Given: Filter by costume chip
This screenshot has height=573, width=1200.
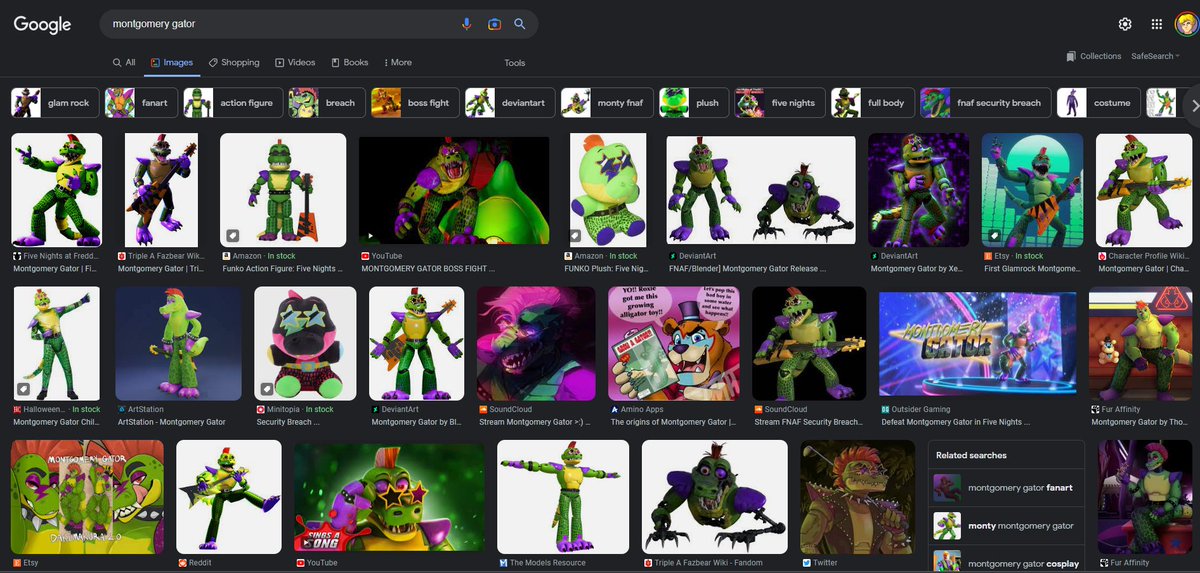Looking at the screenshot, I should coord(1097,103).
